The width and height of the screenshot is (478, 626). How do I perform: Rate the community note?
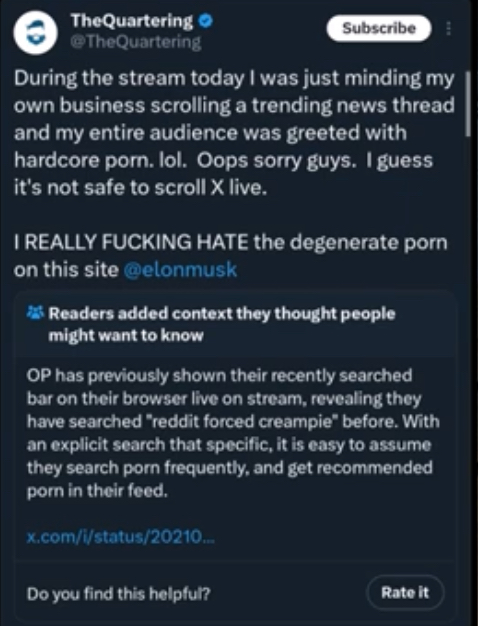tap(405, 592)
